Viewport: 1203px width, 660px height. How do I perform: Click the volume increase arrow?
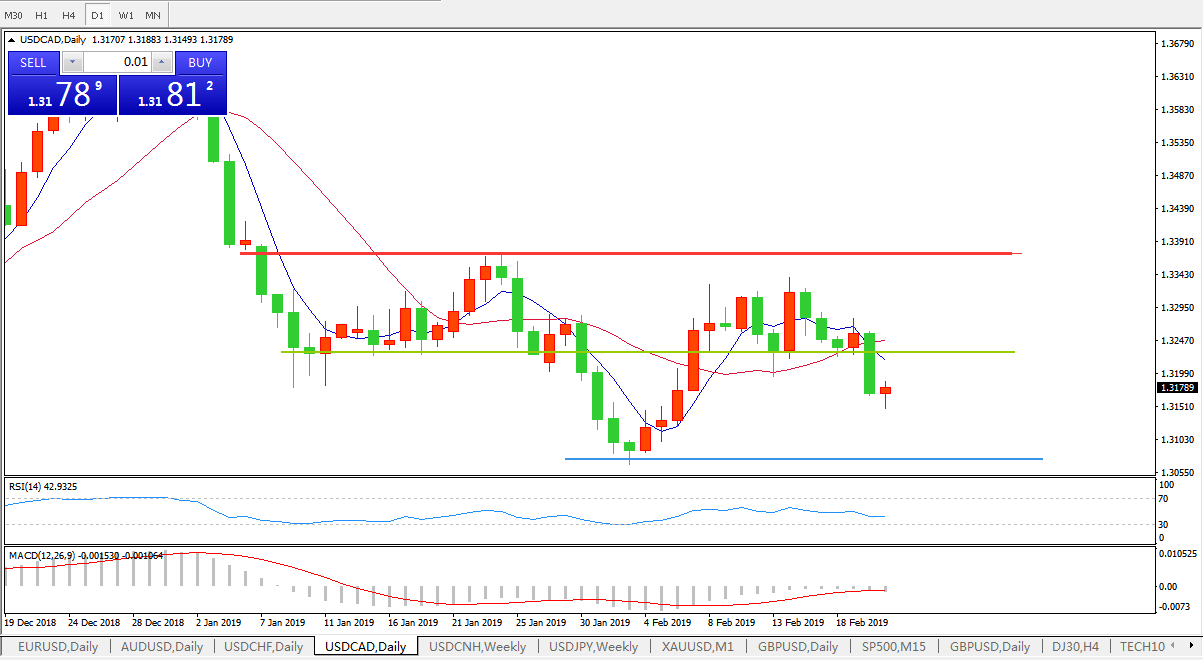pyautogui.click(x=162, y=62)
